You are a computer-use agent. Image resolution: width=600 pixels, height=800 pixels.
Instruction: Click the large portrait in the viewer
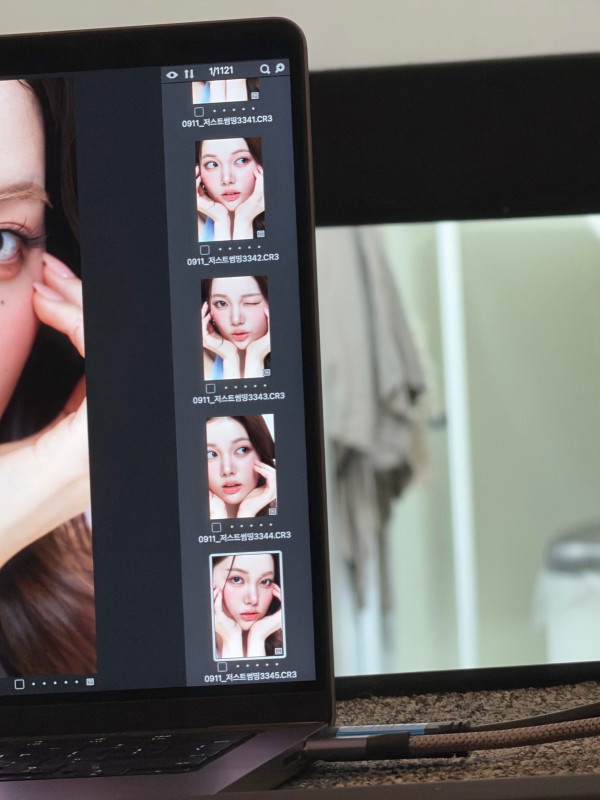coord(46,378)
